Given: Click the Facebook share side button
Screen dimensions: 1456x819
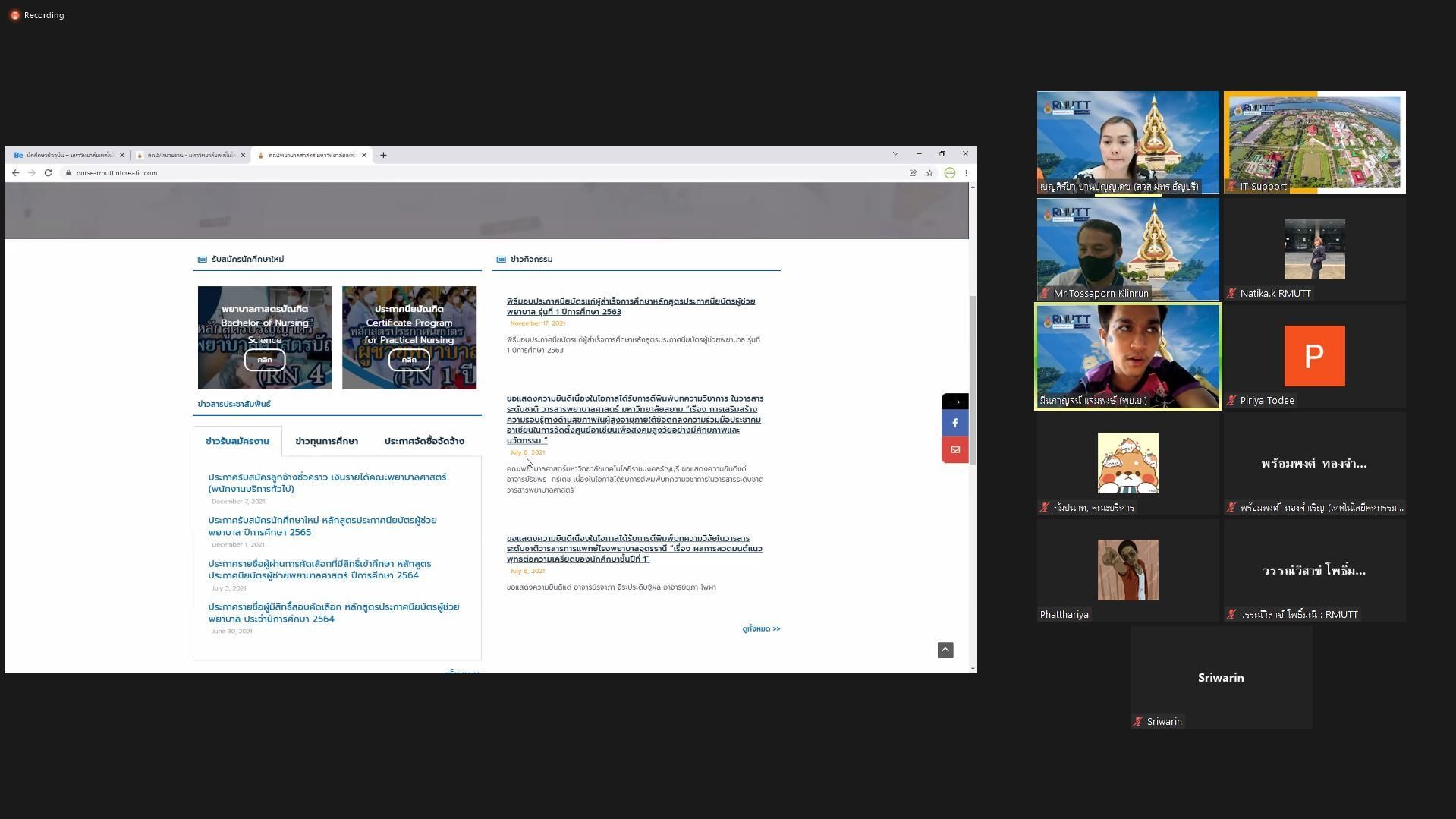Looking at the screenshot, I should (x=955, y=424).
